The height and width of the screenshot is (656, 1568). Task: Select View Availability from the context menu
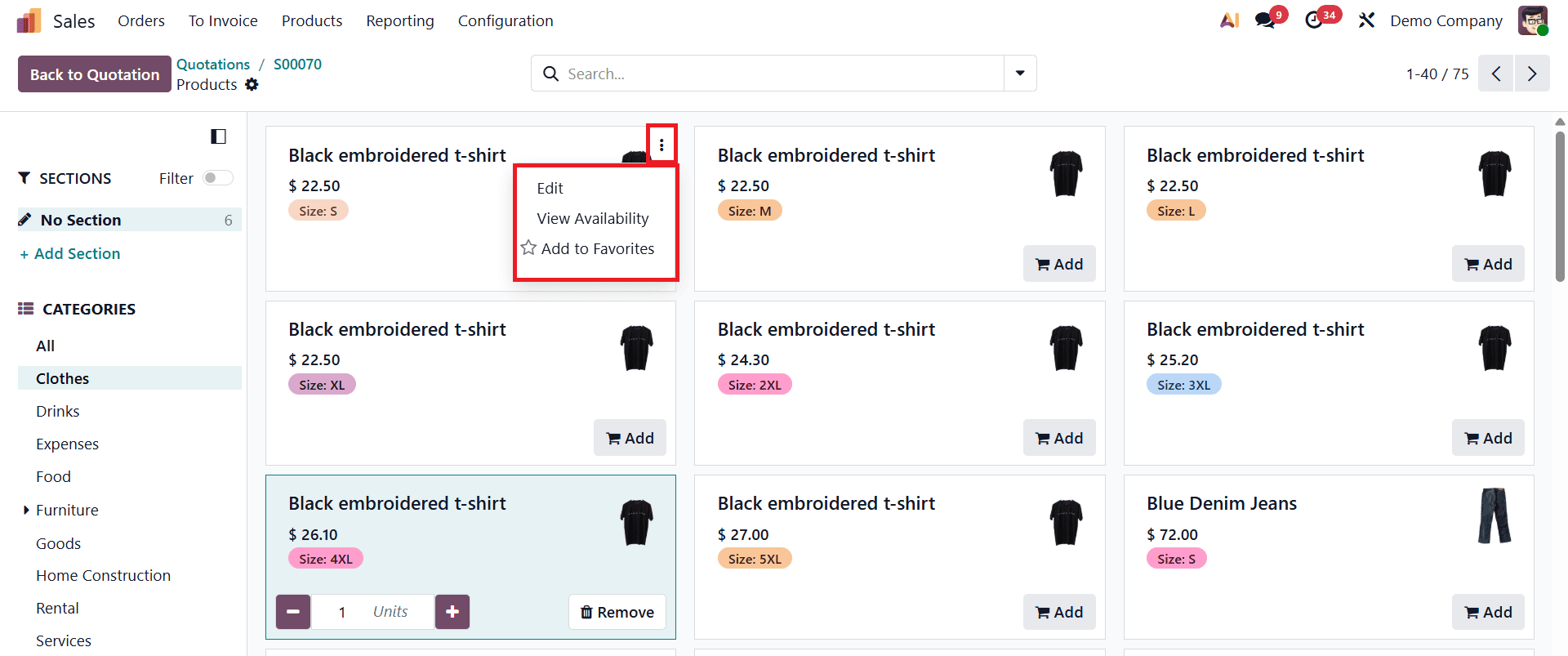(592, 218)
